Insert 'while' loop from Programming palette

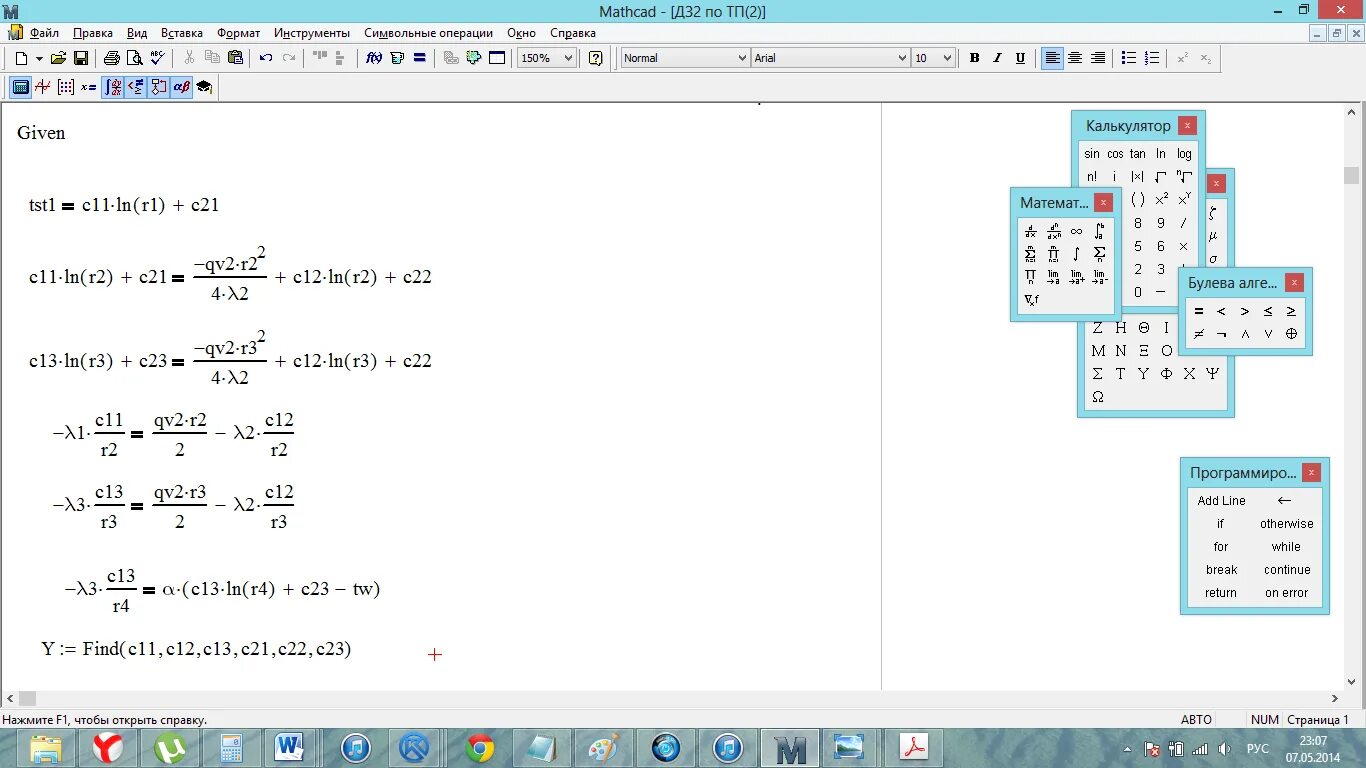click(x=1287, y=547)
